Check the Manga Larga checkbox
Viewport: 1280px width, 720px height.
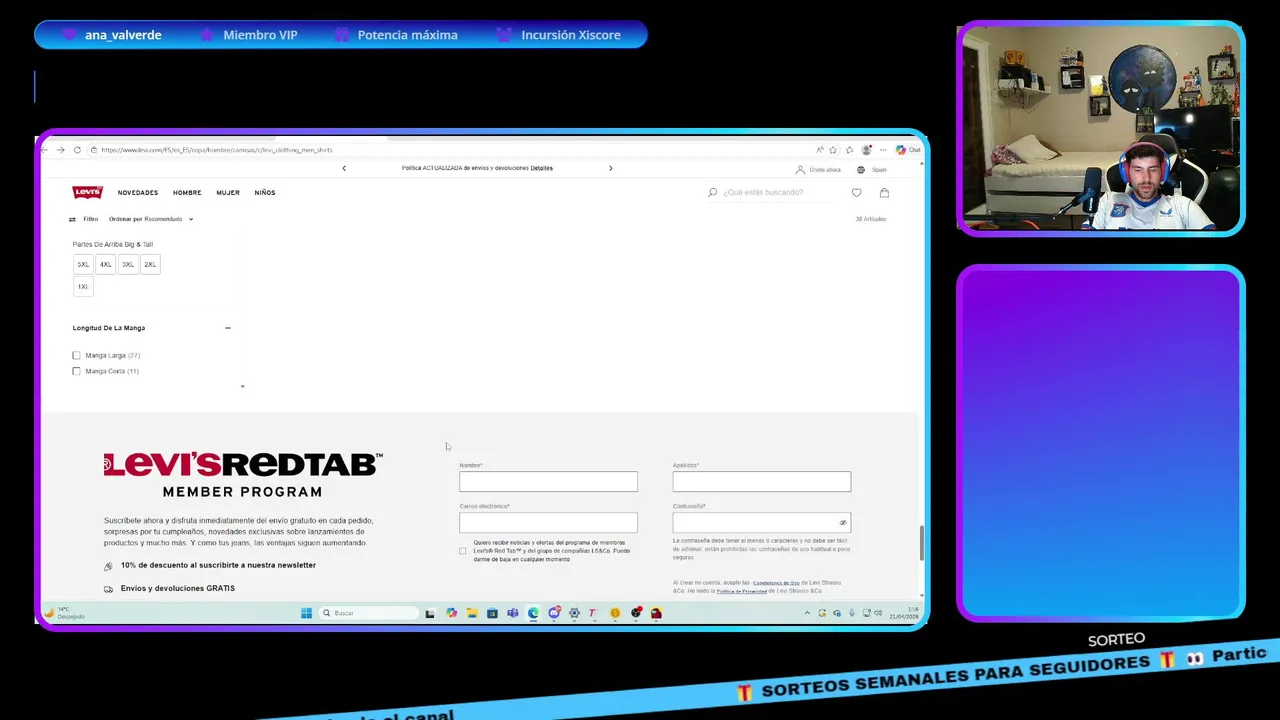[76, 355]
